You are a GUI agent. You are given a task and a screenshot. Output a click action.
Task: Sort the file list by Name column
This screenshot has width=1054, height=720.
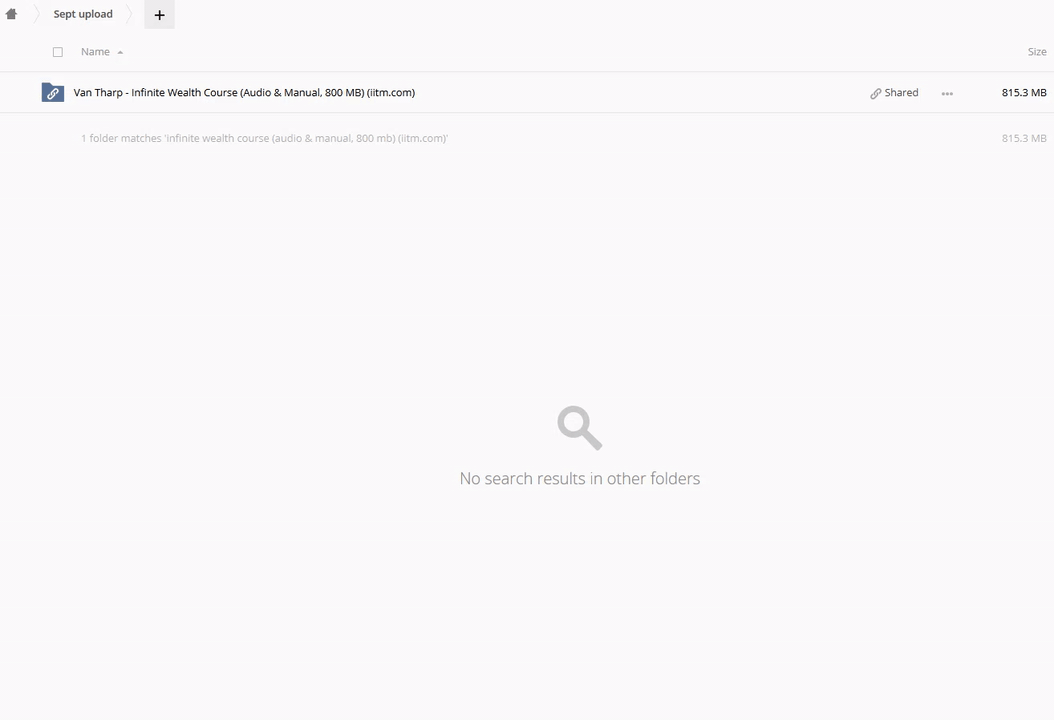pos(95,52)
